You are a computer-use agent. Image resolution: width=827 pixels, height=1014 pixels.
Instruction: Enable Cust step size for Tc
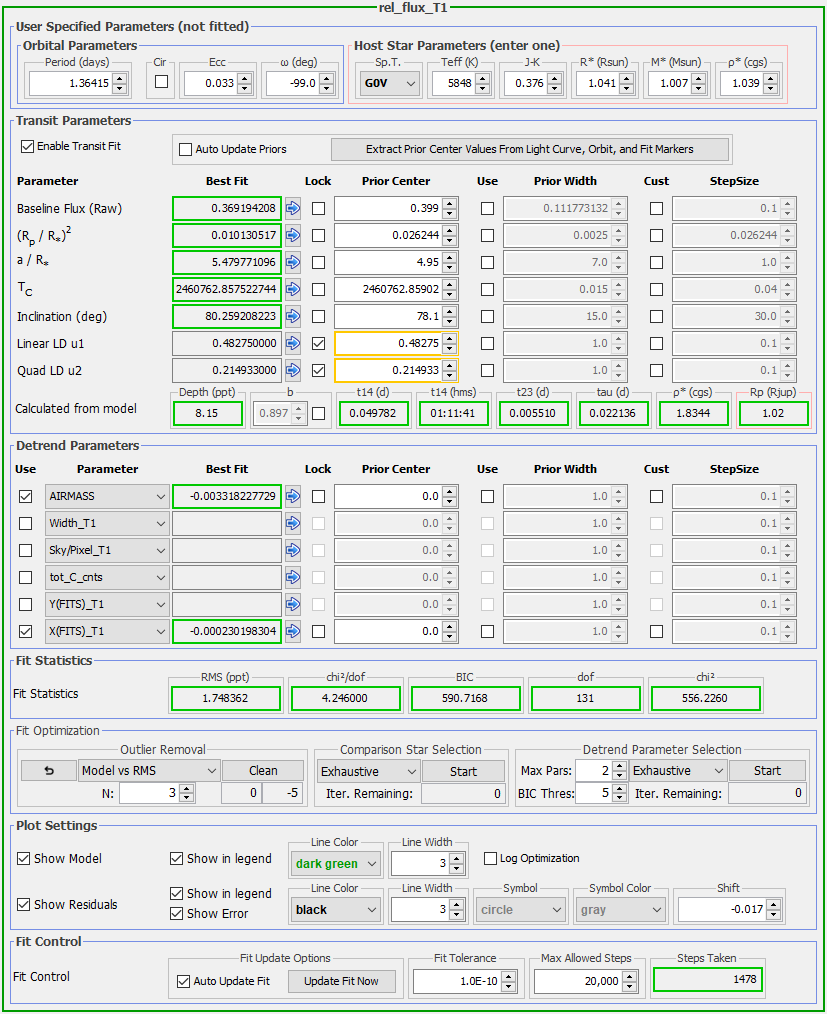[x=656, y=289]
